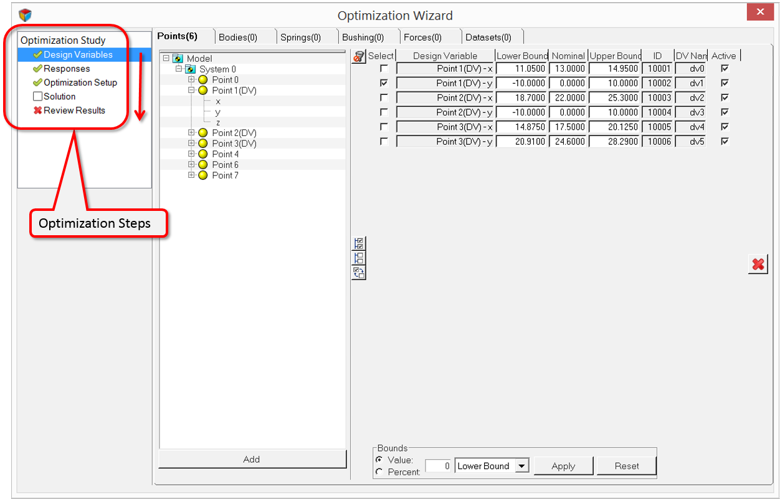Click the green checkmark beside Optimization Setup

click(37, 82)
